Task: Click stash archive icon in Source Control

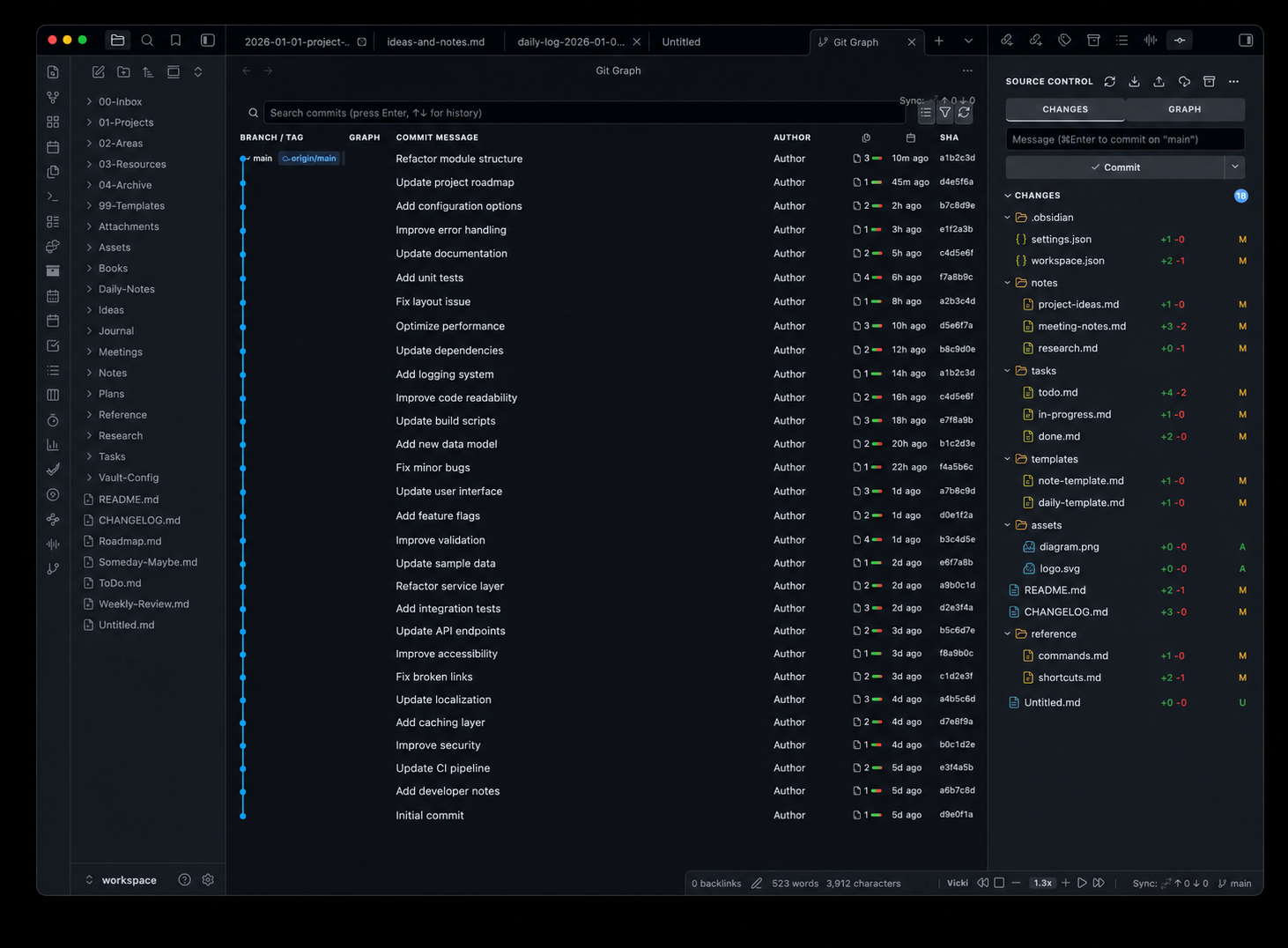Action: (x=1209, y=81)
